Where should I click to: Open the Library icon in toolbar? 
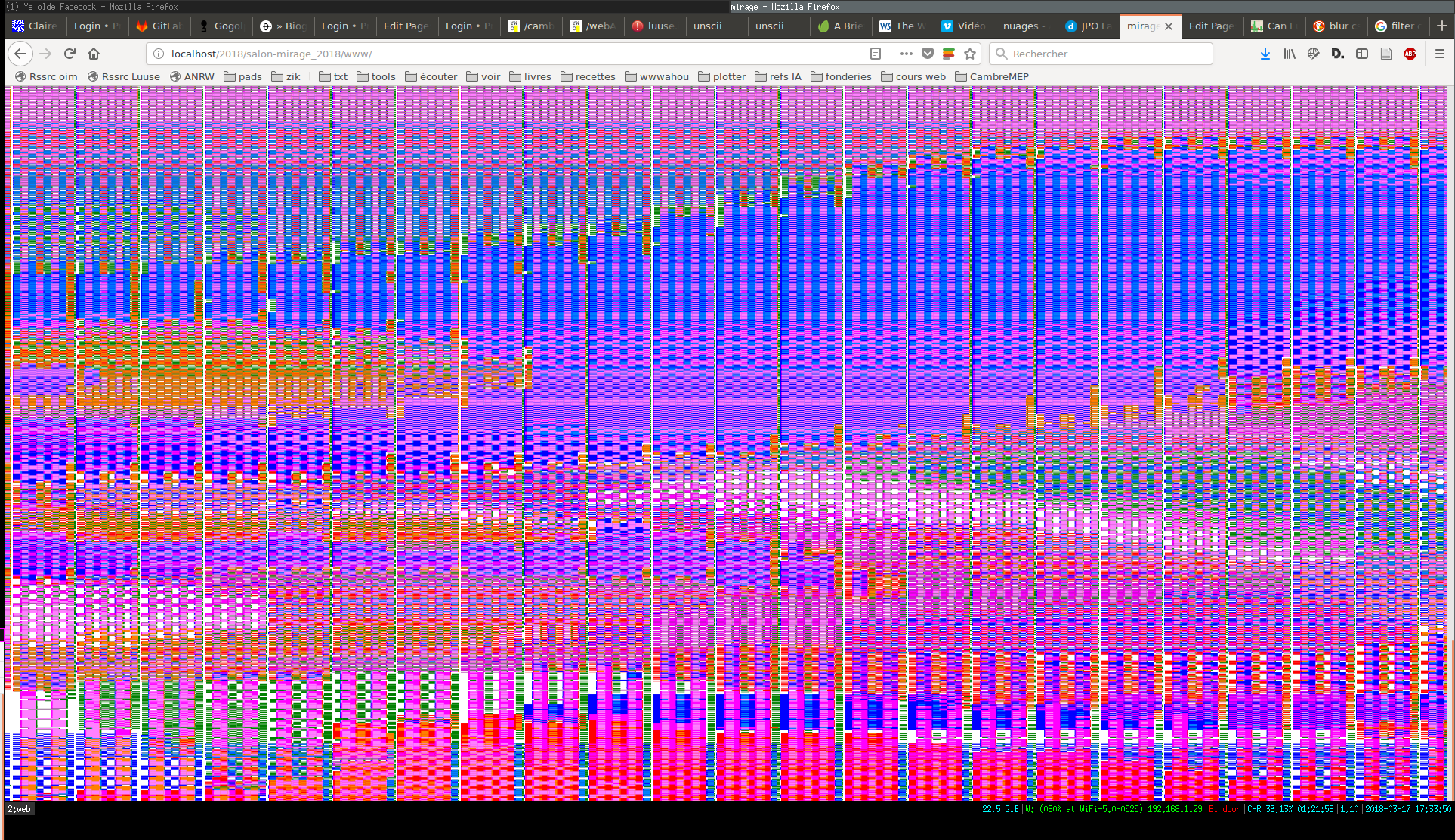pyautogui.click(x=1290, y=54)
